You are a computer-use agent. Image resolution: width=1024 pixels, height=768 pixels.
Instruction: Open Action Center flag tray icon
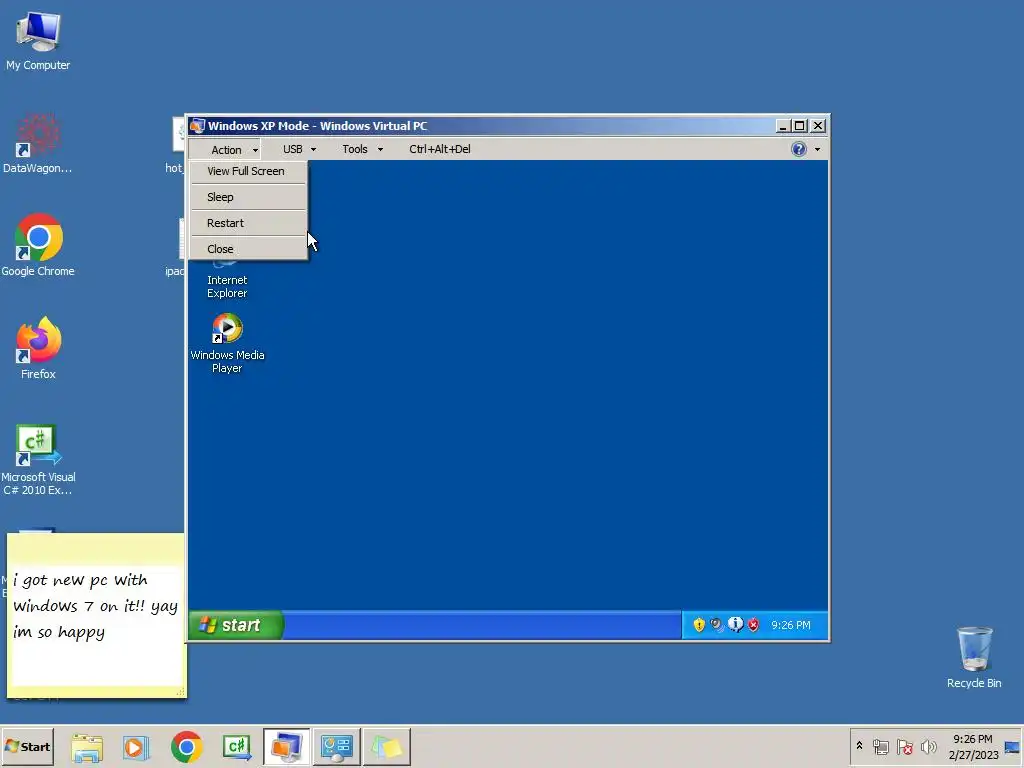tap(904, 746)
